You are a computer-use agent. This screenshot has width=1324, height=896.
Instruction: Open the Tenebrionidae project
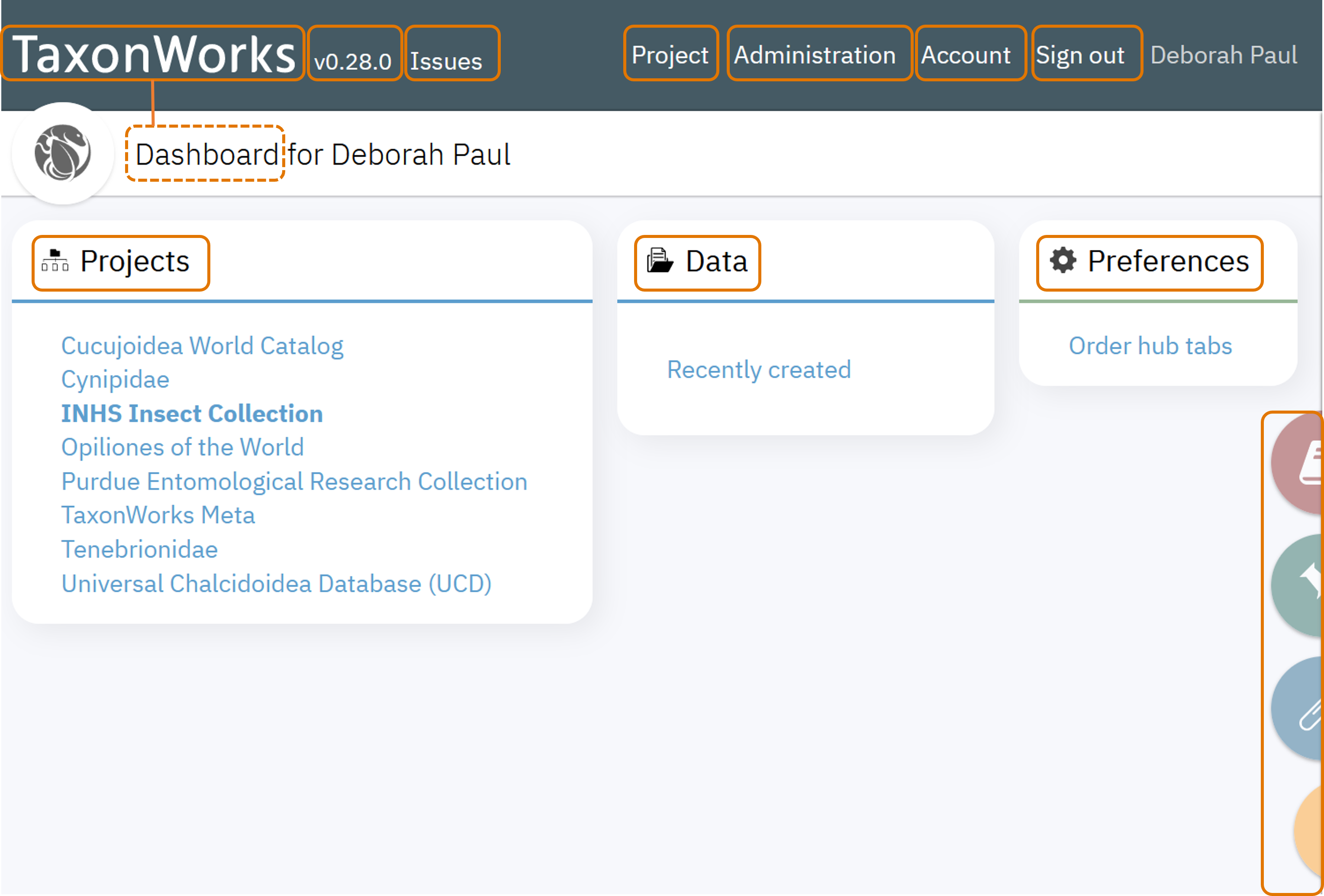(x=139, y=549)
